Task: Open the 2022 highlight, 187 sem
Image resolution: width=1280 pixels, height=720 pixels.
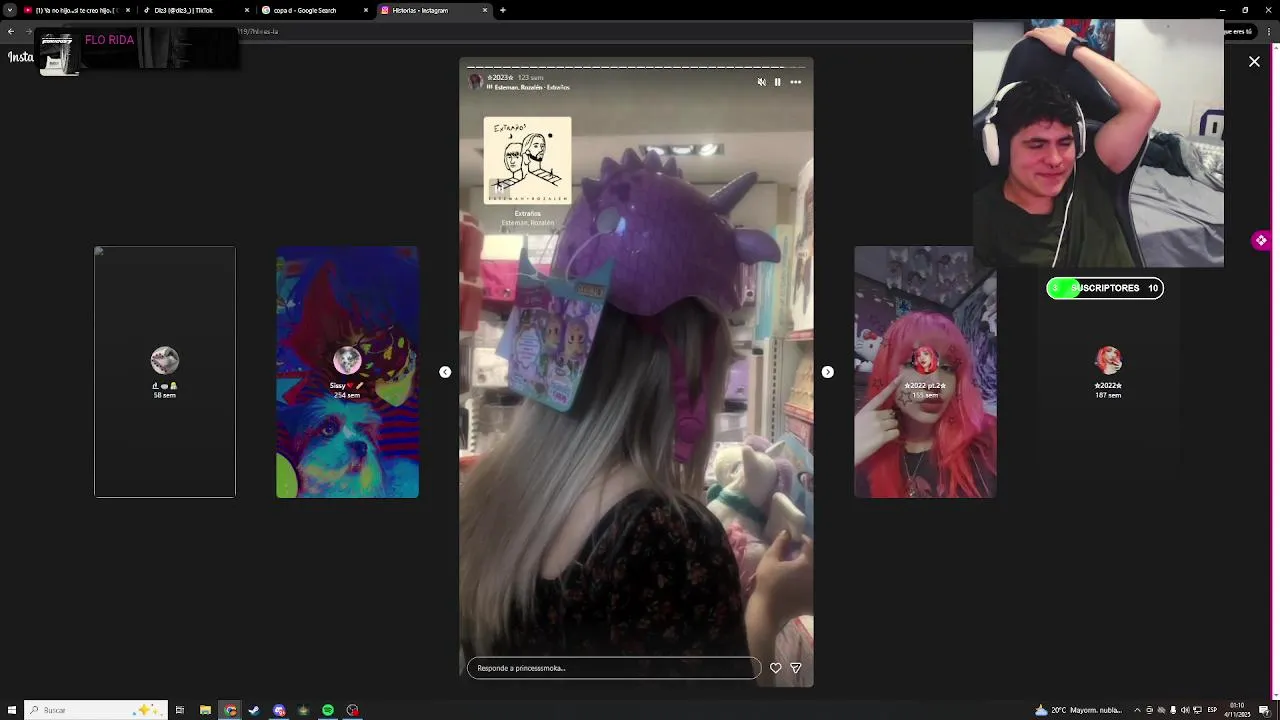Action: 1108,373
